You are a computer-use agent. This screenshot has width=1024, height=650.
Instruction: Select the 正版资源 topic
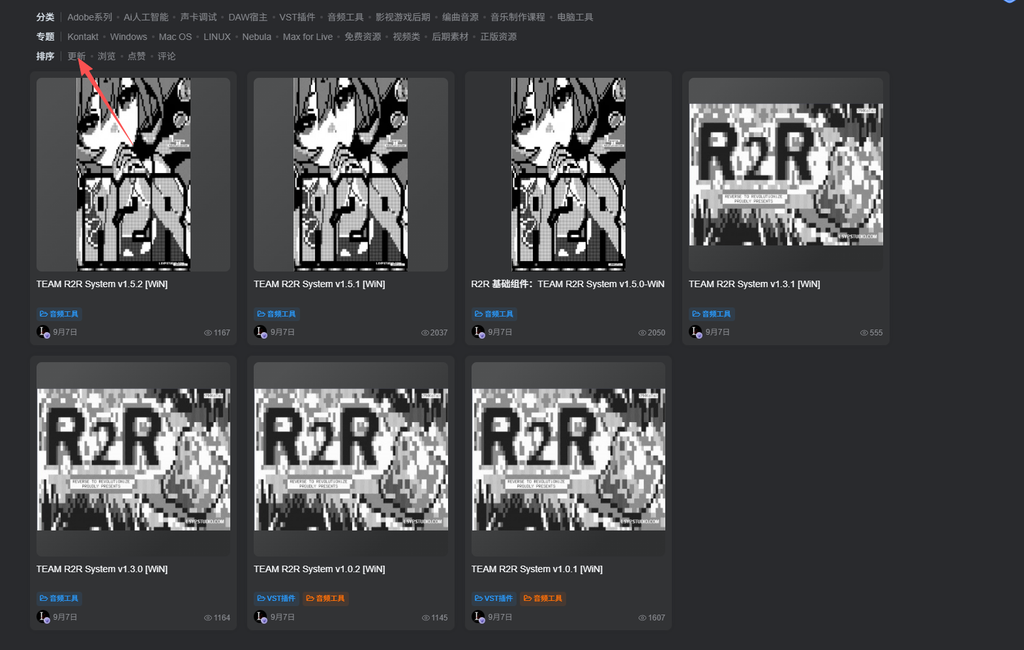coord(498,37)
